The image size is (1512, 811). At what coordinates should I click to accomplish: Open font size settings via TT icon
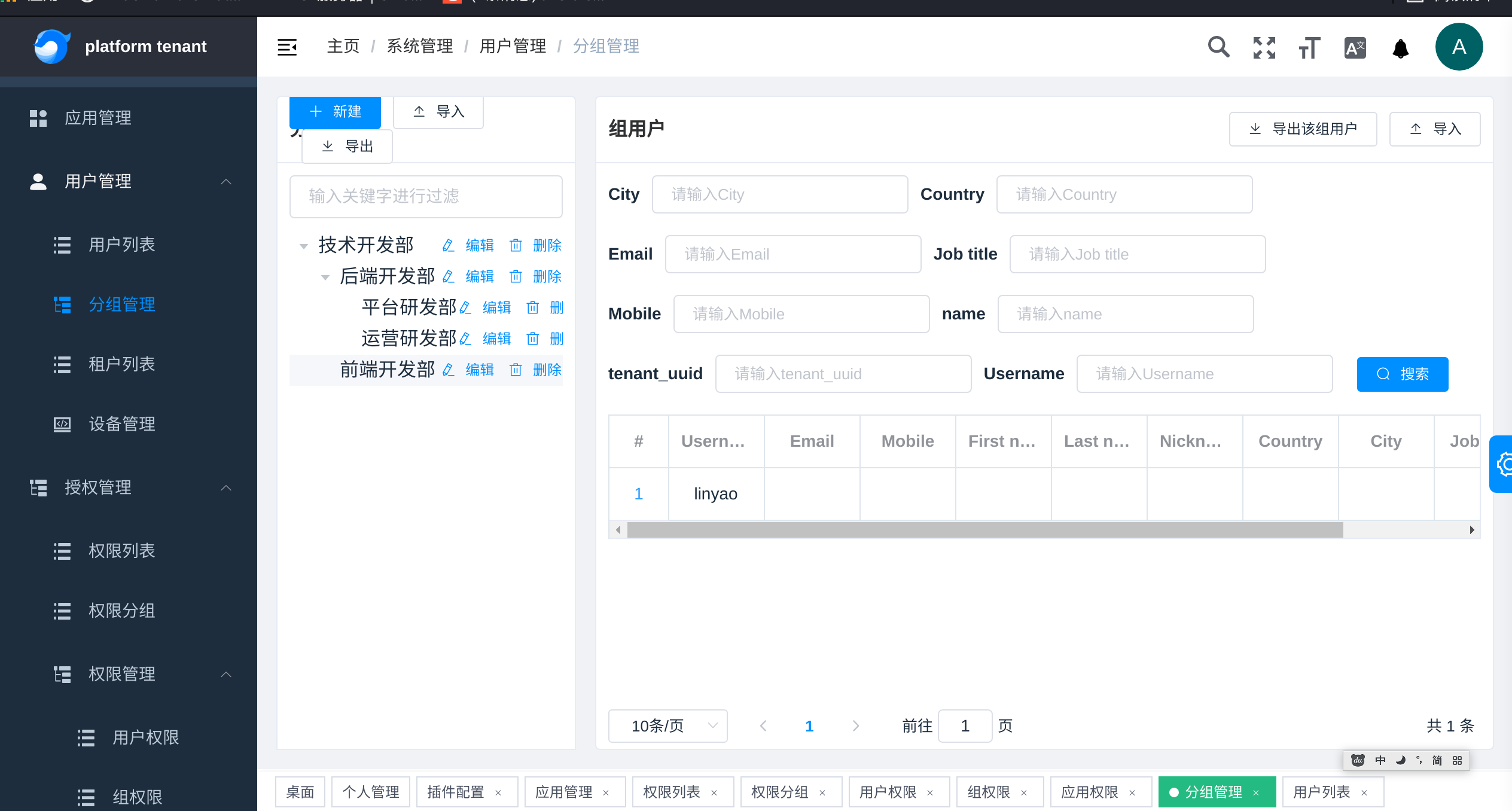coord(1309,47)
